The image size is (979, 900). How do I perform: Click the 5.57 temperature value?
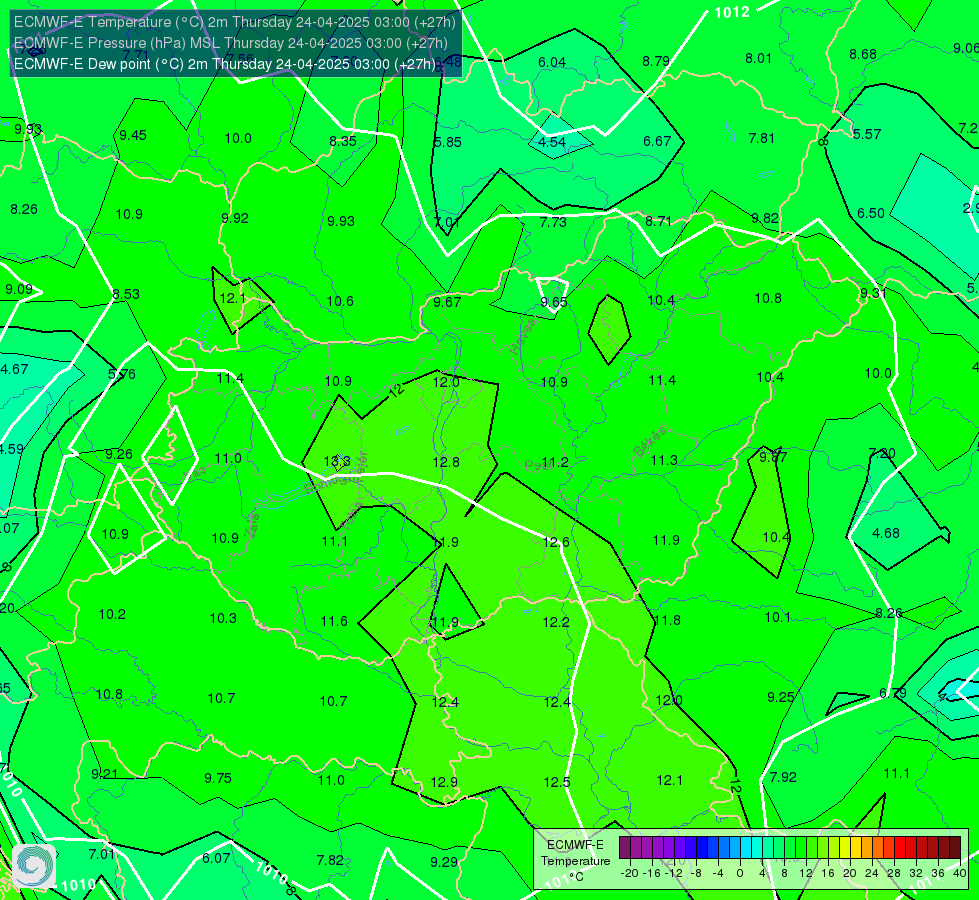pyautogui.click(x=867, y=134)
